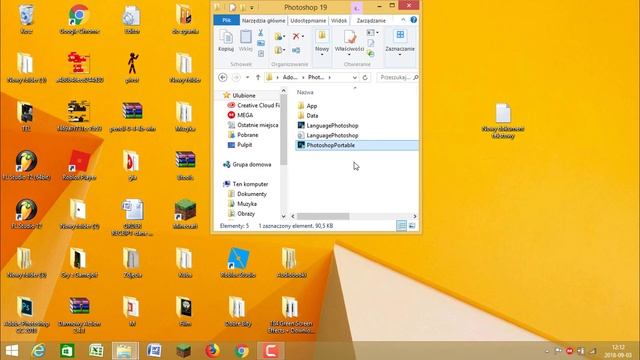Switch to the Zarządzanie tab
Screen dimensions: 640x360
(x=371, y=20)
